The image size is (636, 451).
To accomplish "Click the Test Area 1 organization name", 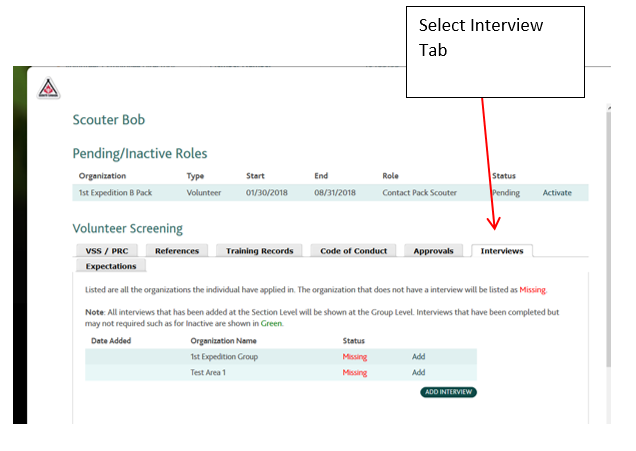I will point(208,372).
